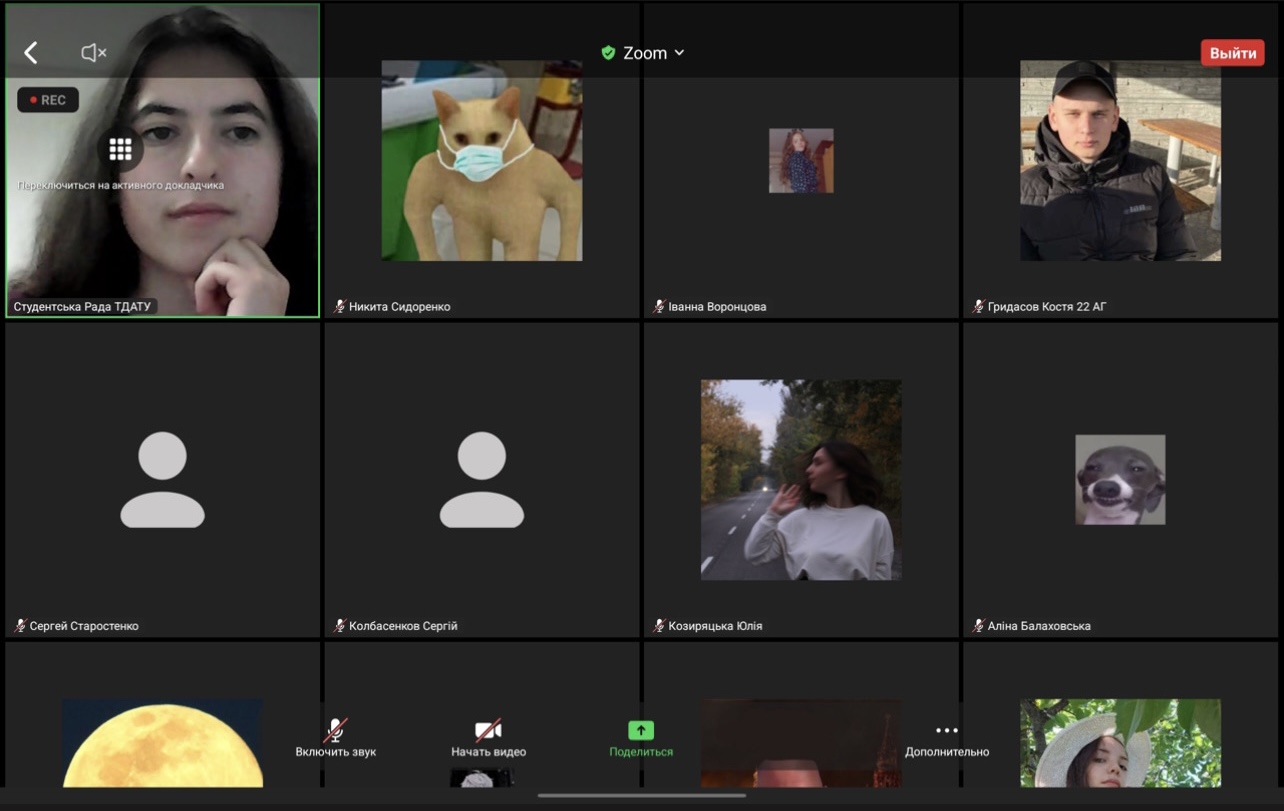Select Козиряцька Юлія's roadside profile photo
Screen dimensions: 1284x811
[x=801, y=480]
